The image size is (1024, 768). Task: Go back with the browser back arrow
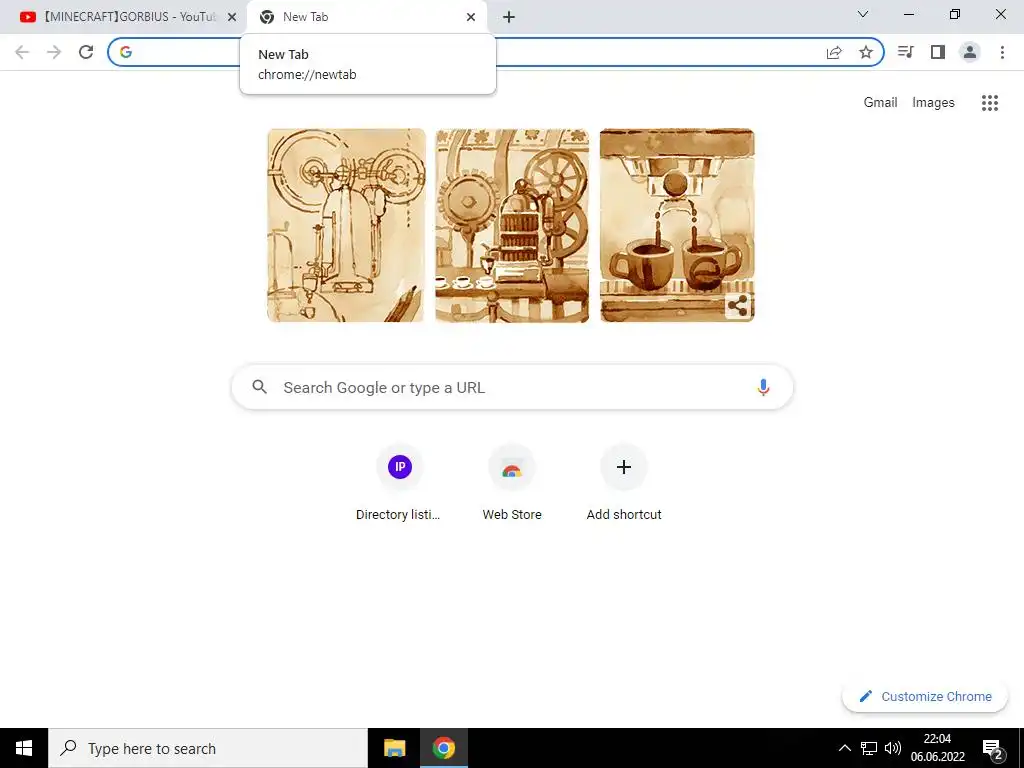[22, 52]
